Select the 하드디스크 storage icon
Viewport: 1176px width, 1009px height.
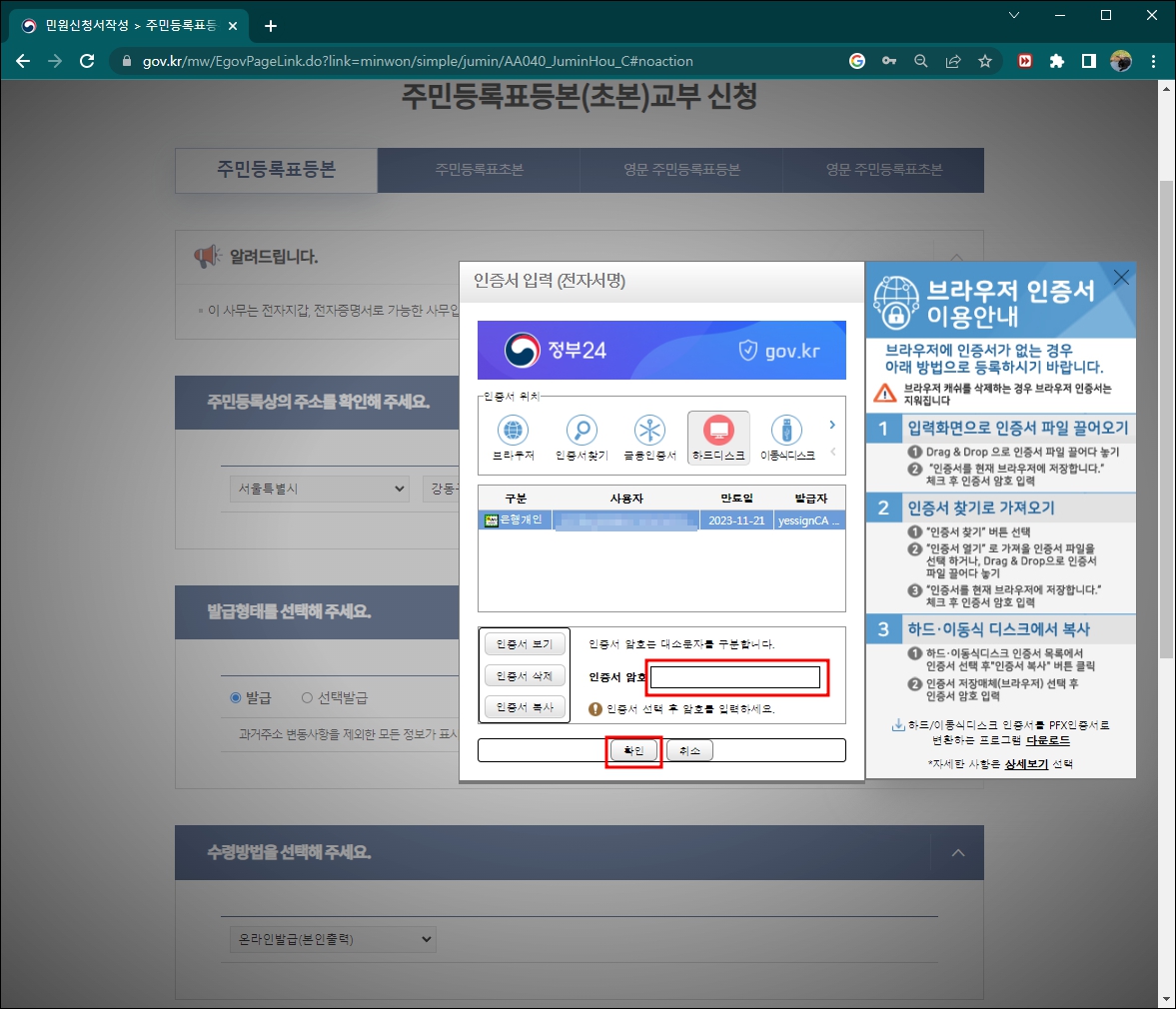pyautogui.click(x=718, y=433)
